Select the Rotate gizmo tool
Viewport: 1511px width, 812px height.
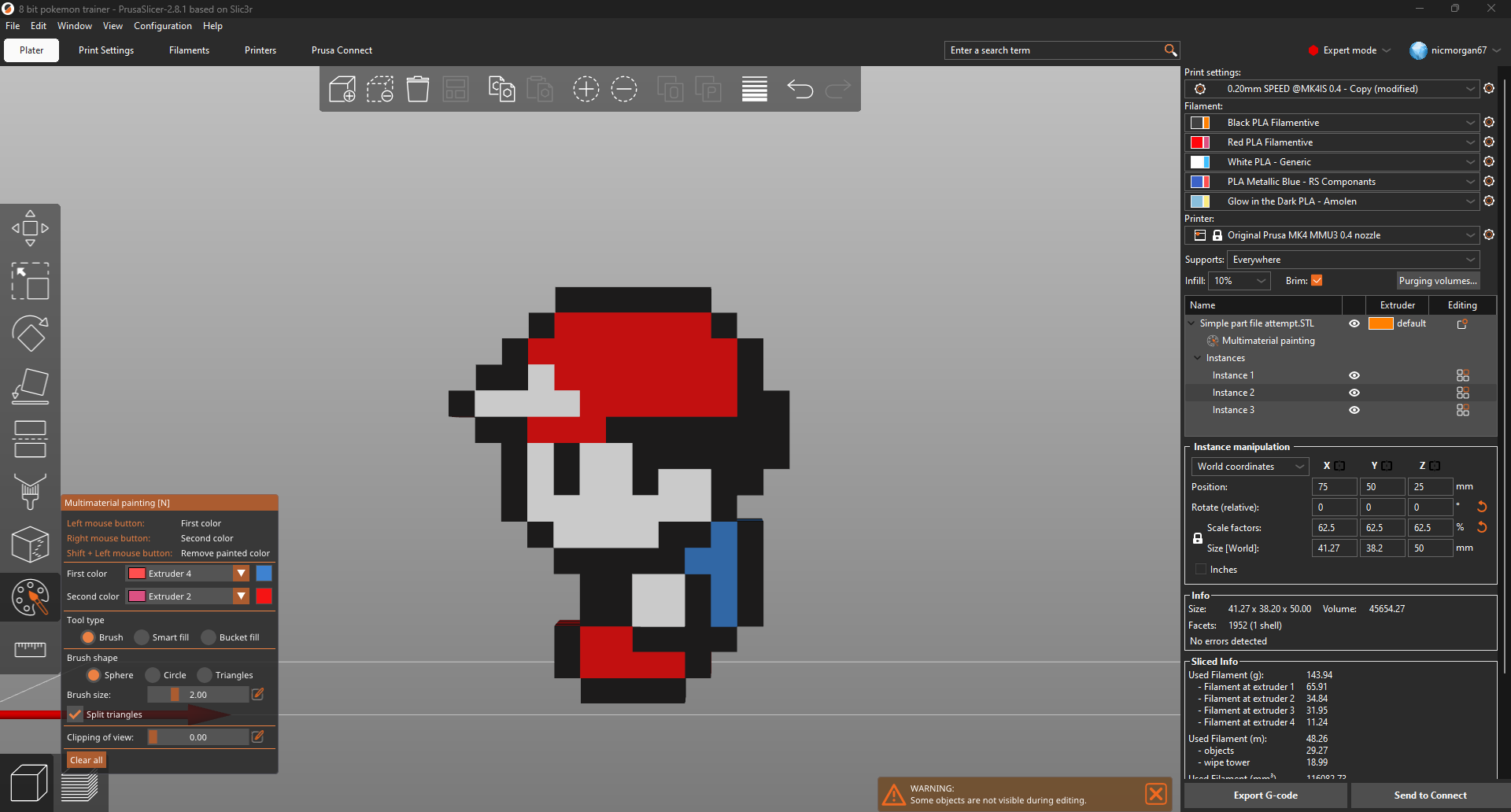30,334
